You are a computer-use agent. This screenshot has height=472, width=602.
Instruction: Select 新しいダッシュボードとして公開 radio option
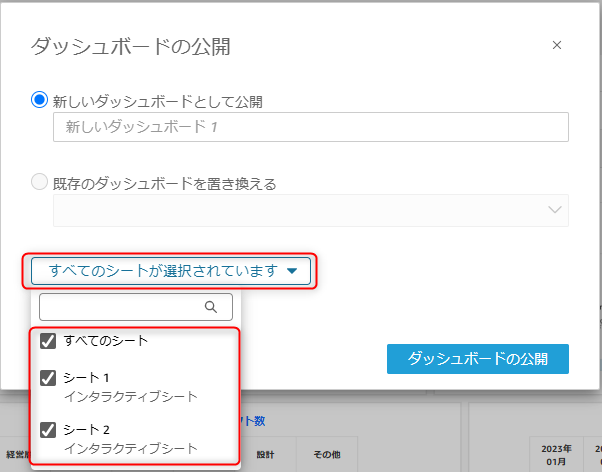click(40, 100)
